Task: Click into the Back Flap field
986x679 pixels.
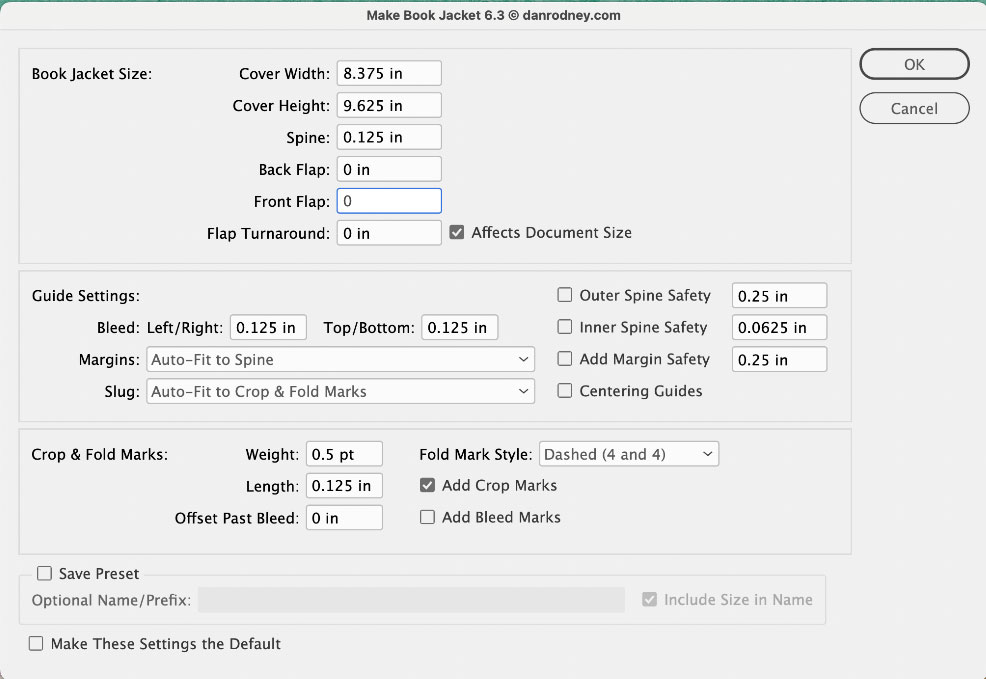Action: click(x=389, y=169)
